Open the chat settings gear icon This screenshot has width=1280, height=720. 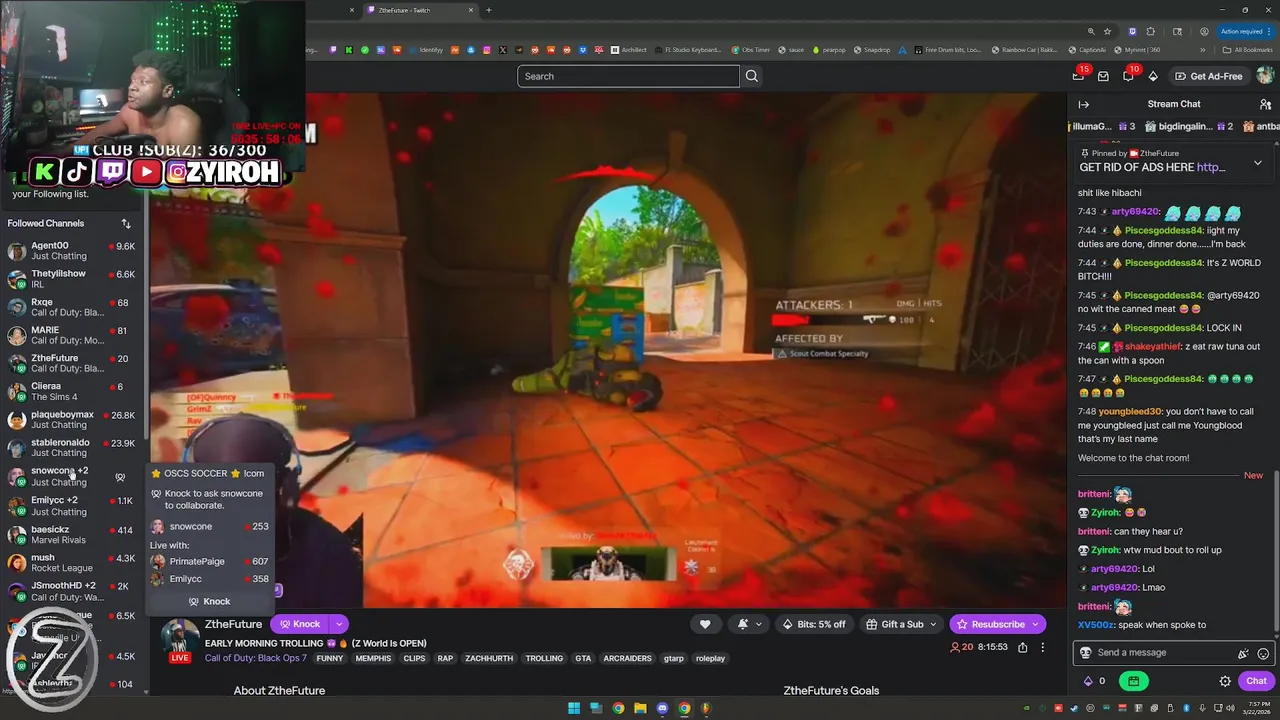pyautogui.click(x=1225, y=681)
